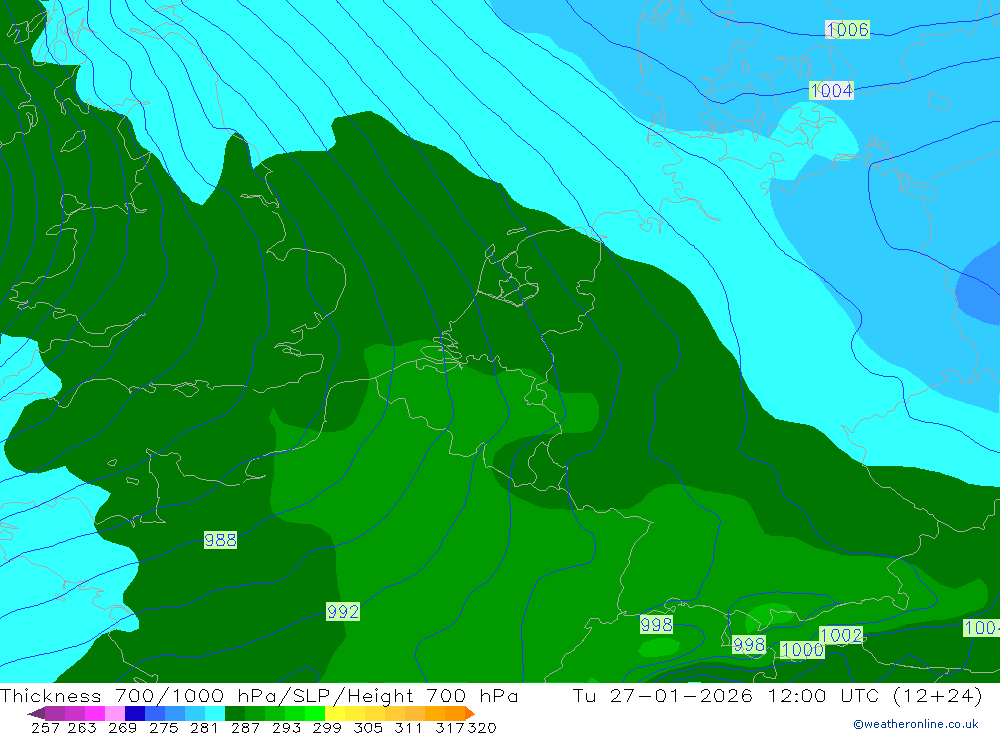This screenshot has width=1000, height=733.
Task: Click the purple left arrow of color scale
Action: (x=36, y=713)
